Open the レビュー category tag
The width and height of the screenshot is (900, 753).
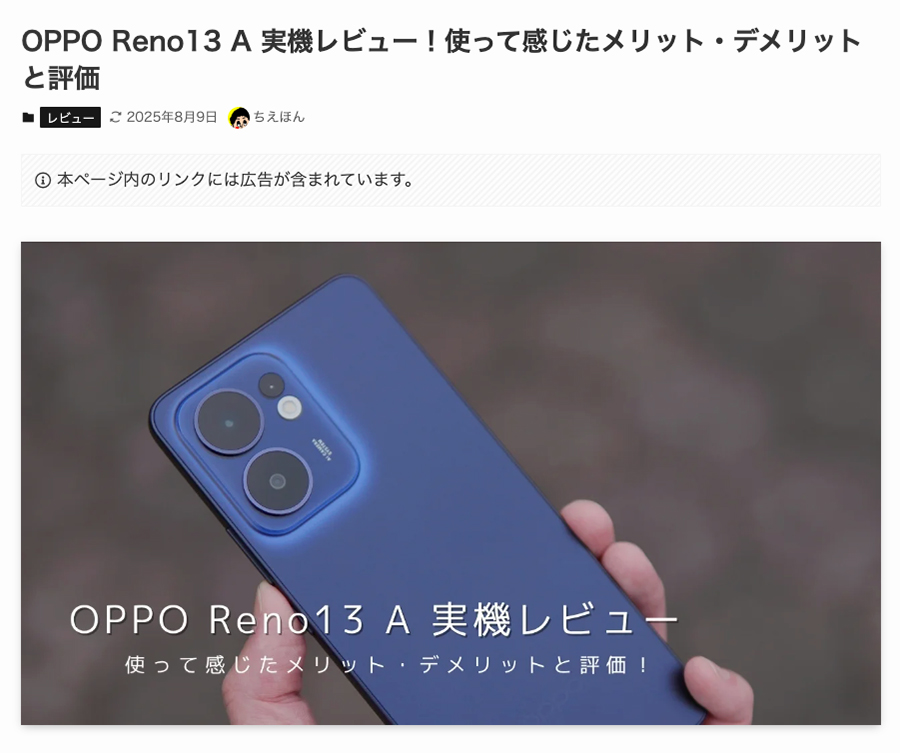70,118
